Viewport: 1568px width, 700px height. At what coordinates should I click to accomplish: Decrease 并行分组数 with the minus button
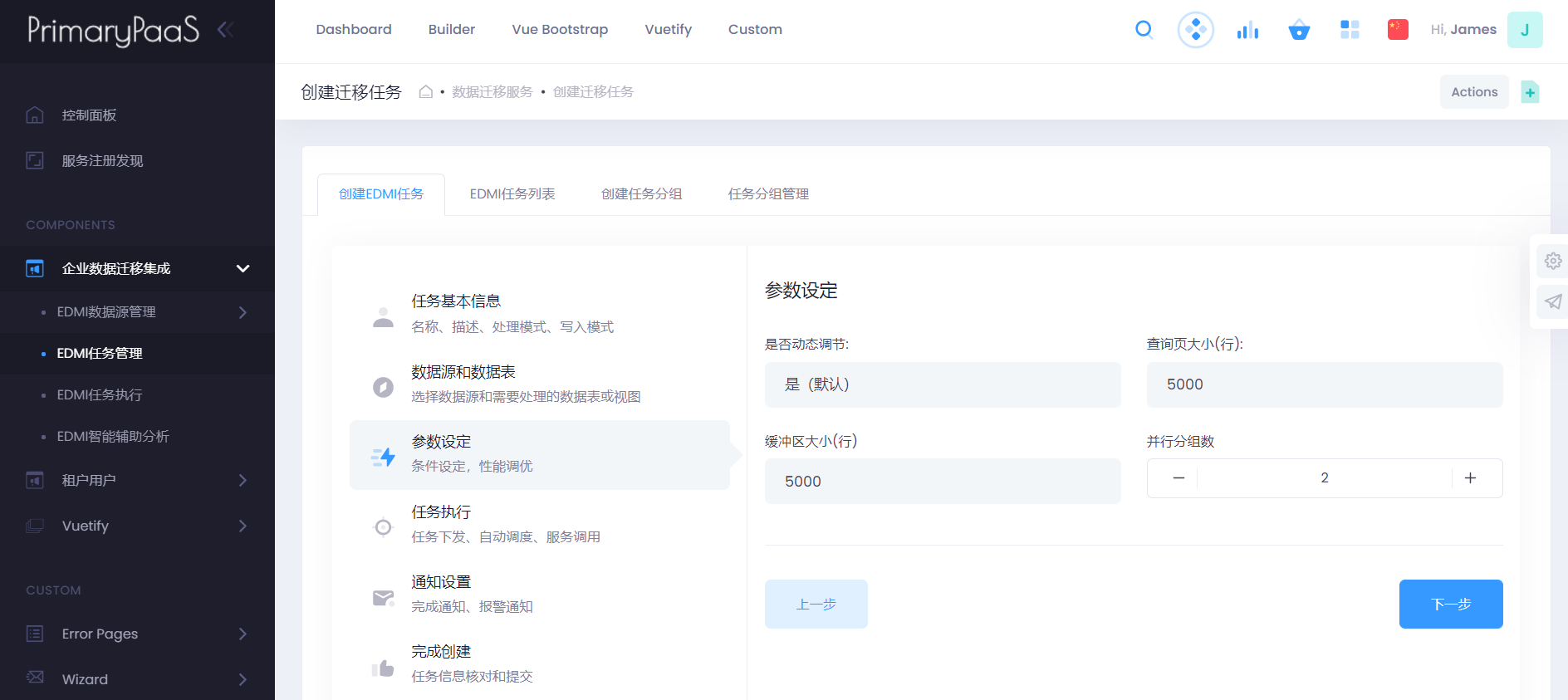coord(1178,478)
